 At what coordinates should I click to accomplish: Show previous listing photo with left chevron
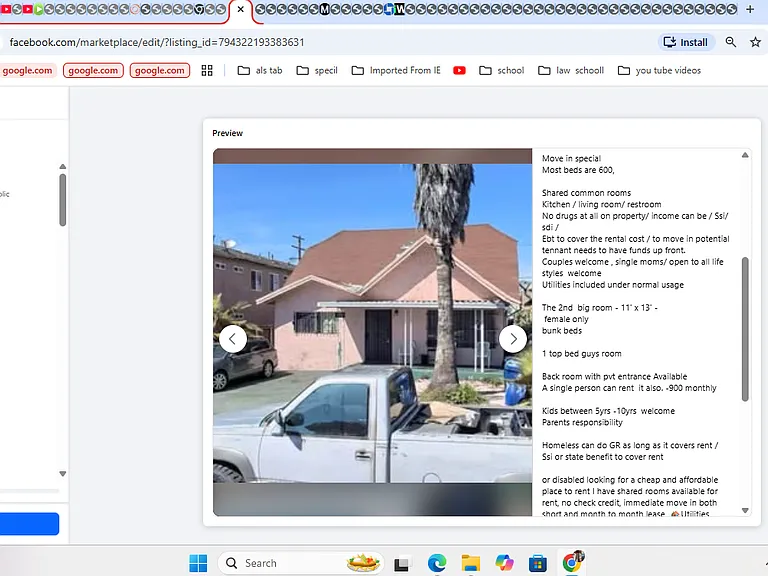click(233, 339)
